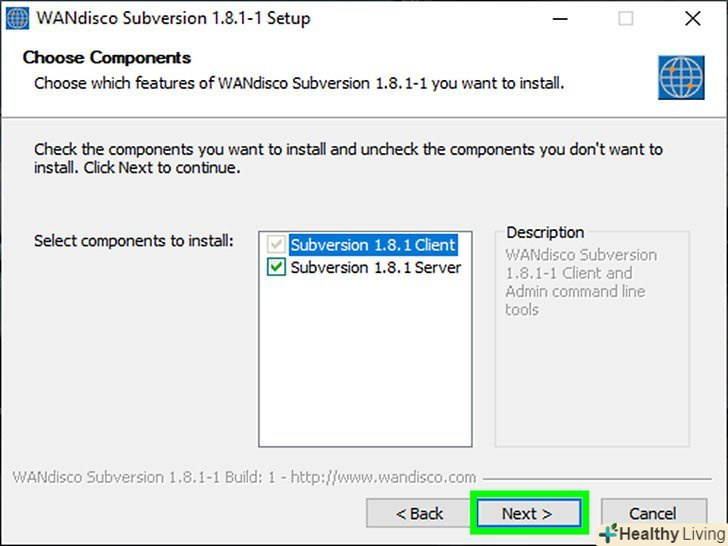
Task: Click the setup window title text
Action: pyautogui.click(x=174, y=18)
